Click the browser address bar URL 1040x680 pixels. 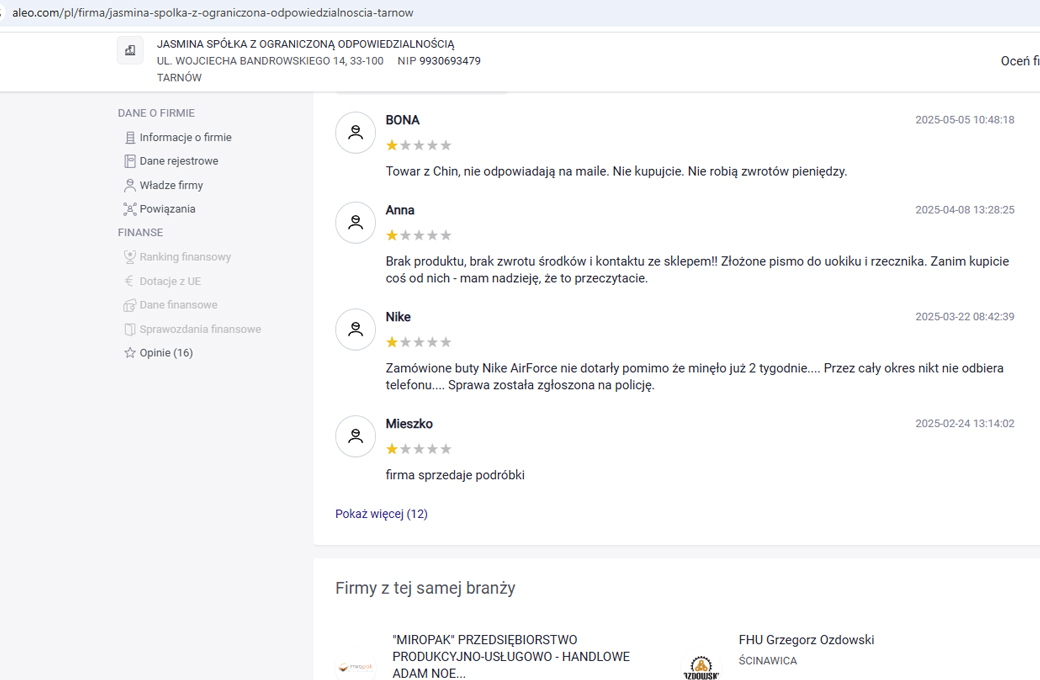point(212,13)
